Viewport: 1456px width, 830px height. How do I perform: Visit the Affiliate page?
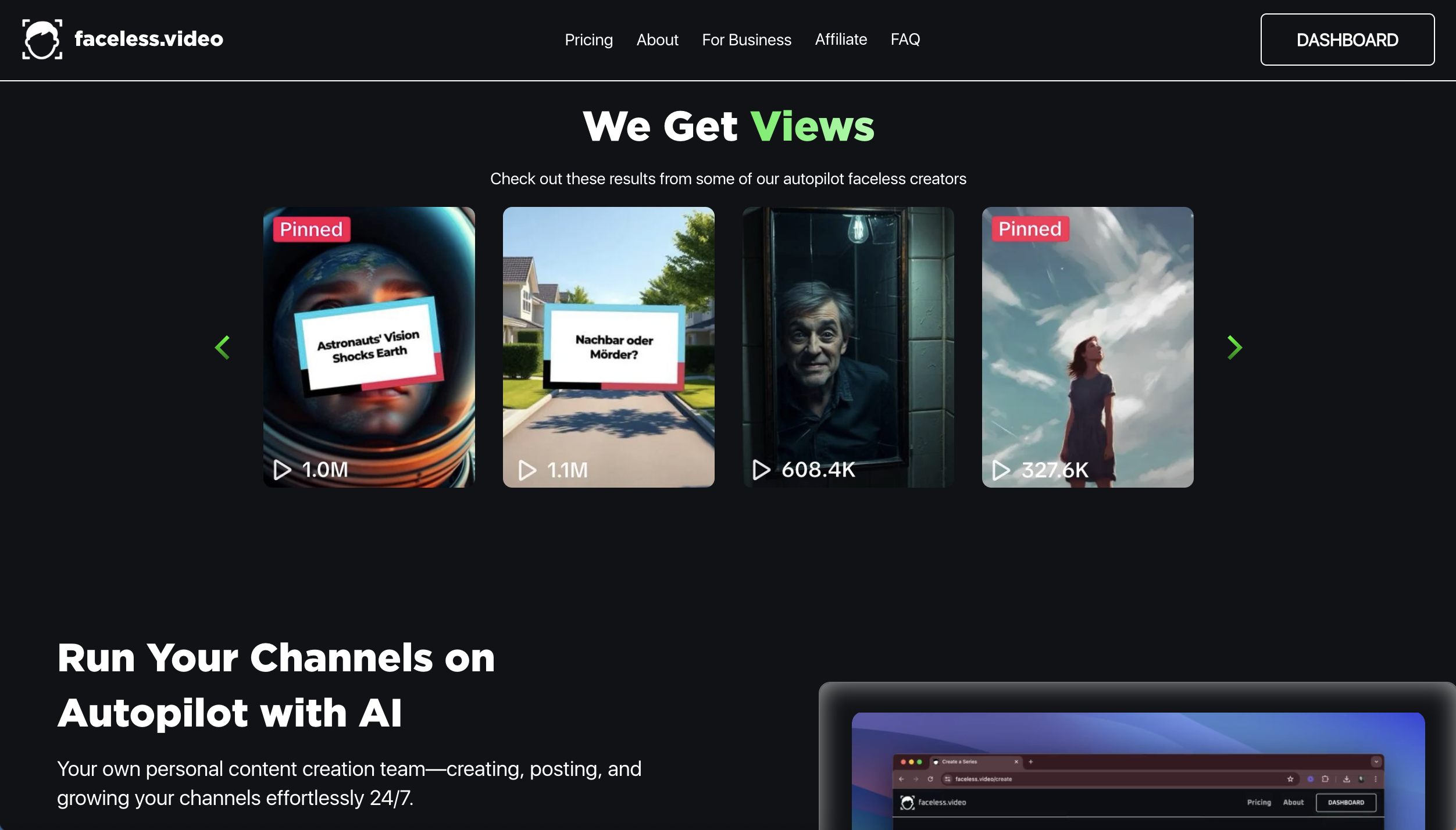click(x=841, y=40)
